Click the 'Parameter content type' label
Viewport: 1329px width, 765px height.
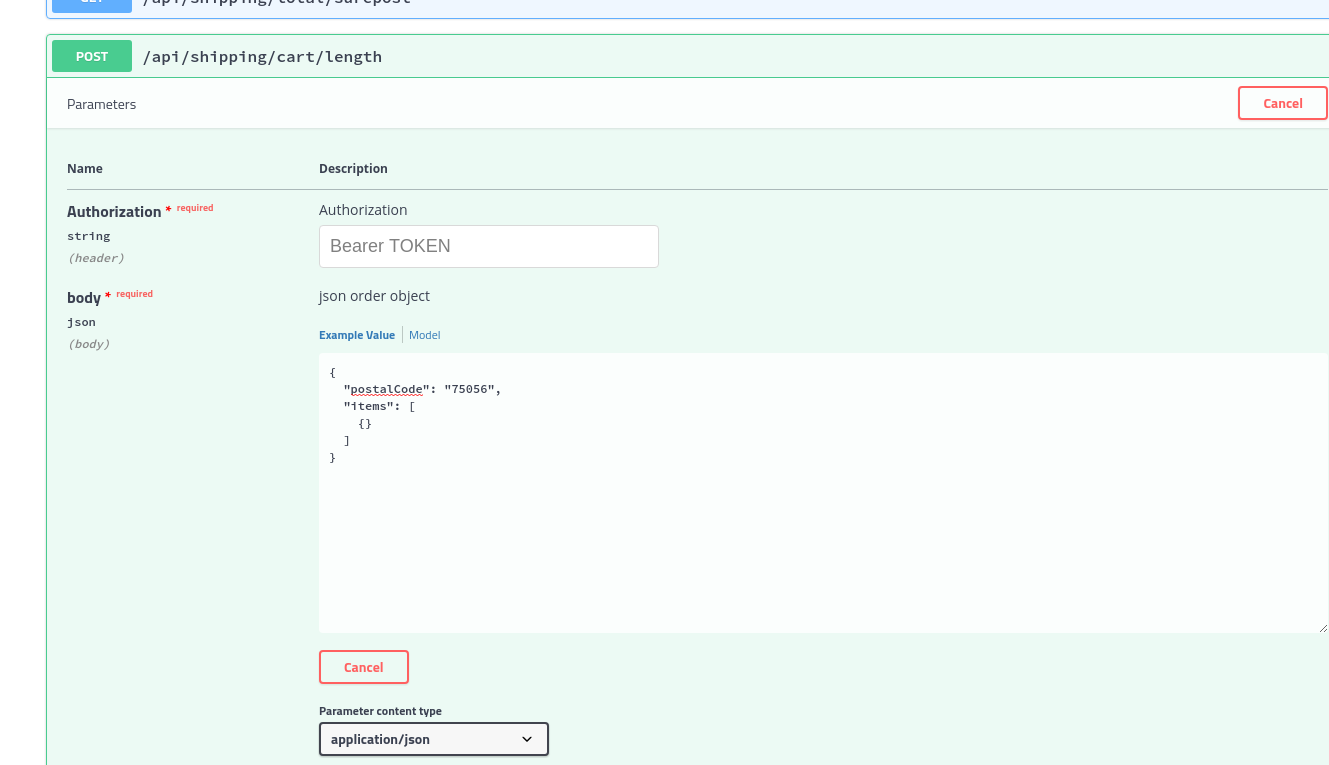(x=380, y=711)
